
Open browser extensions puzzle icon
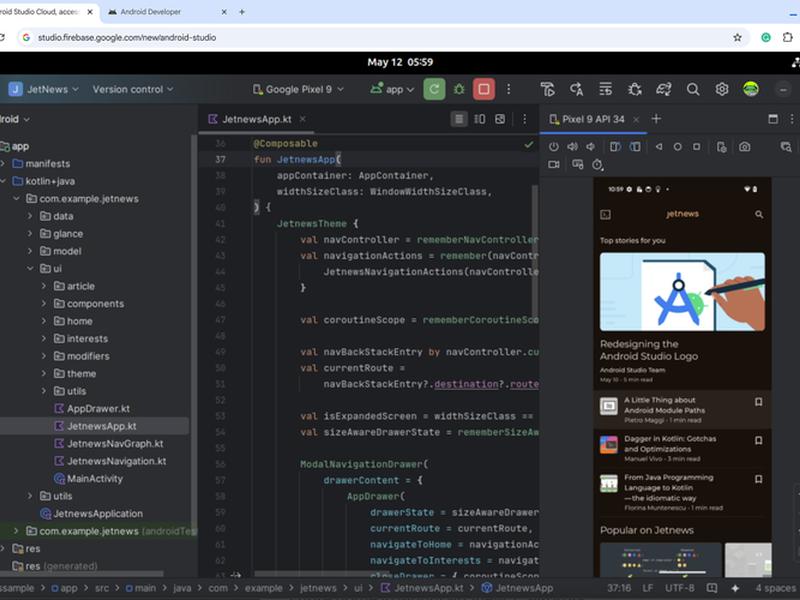point(787,37)
